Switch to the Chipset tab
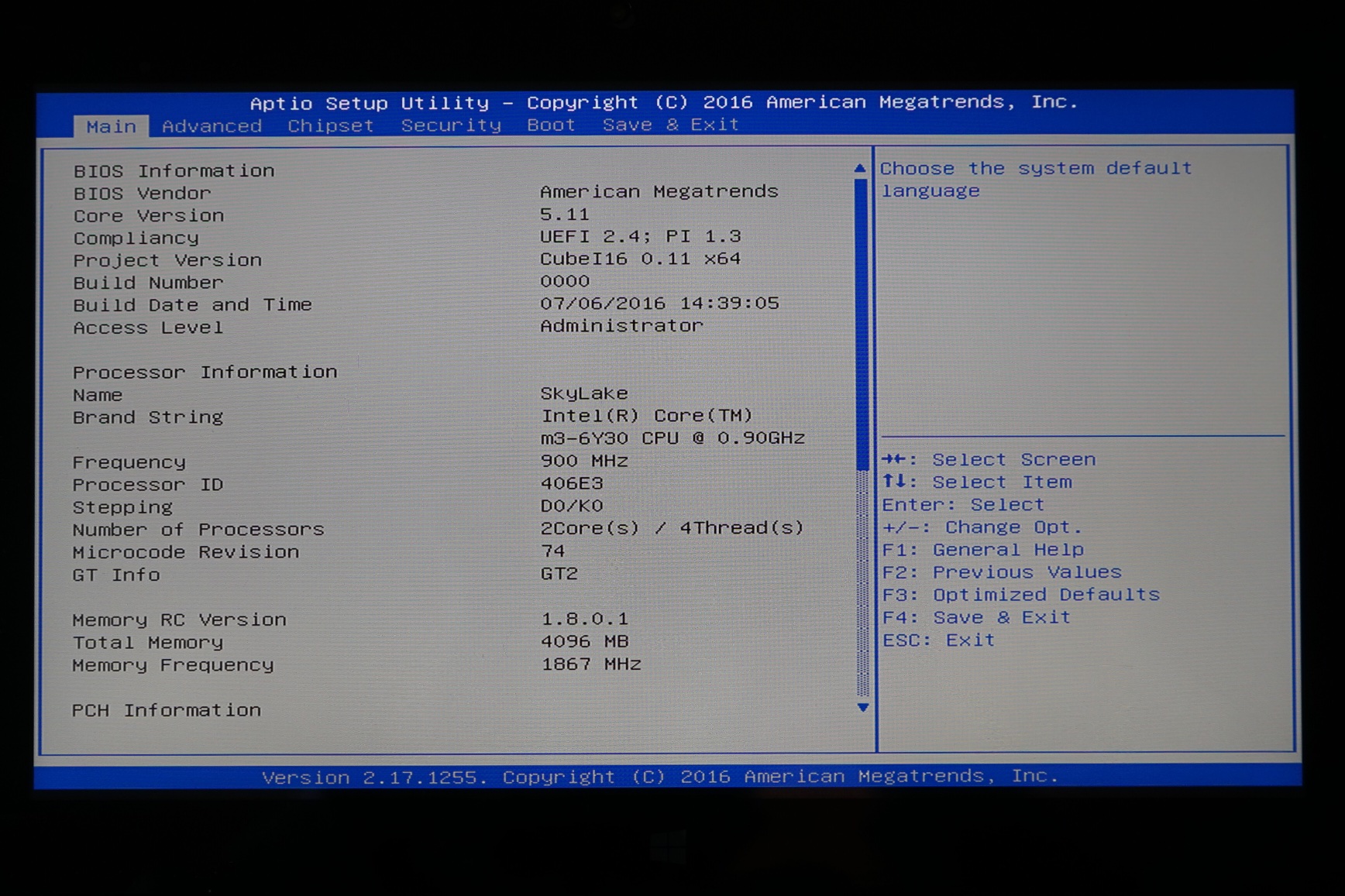The height and width of the screenshot is (896, 1345). (x=331, y=125)
